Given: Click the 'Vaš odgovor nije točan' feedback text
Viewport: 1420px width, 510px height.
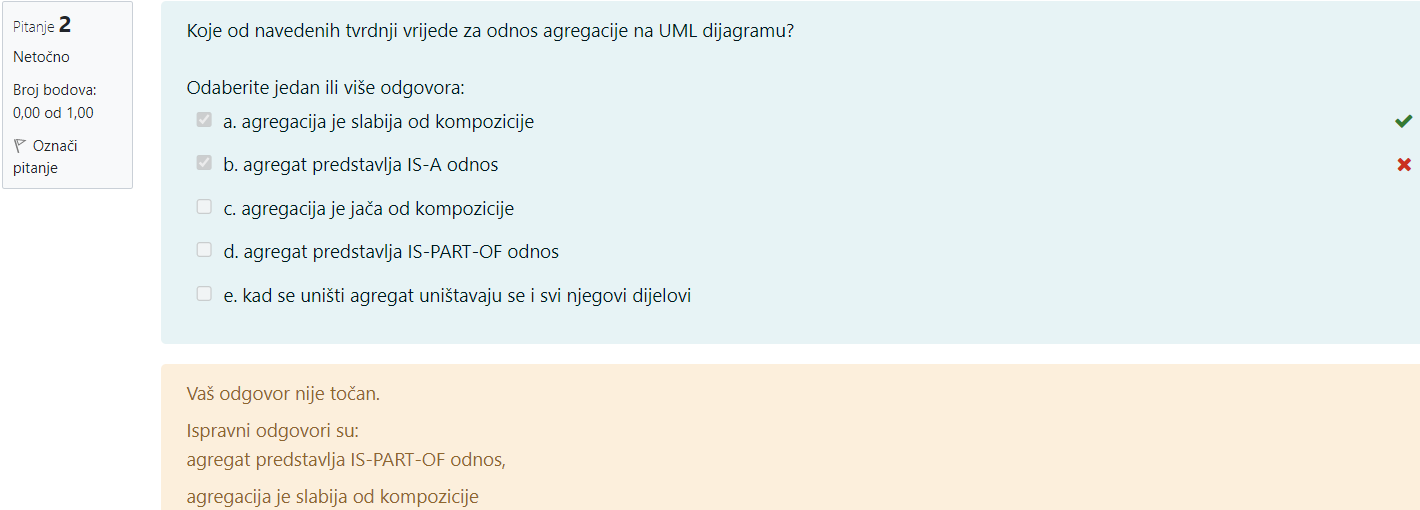Looking at the screenshot, I should (283, 394).
